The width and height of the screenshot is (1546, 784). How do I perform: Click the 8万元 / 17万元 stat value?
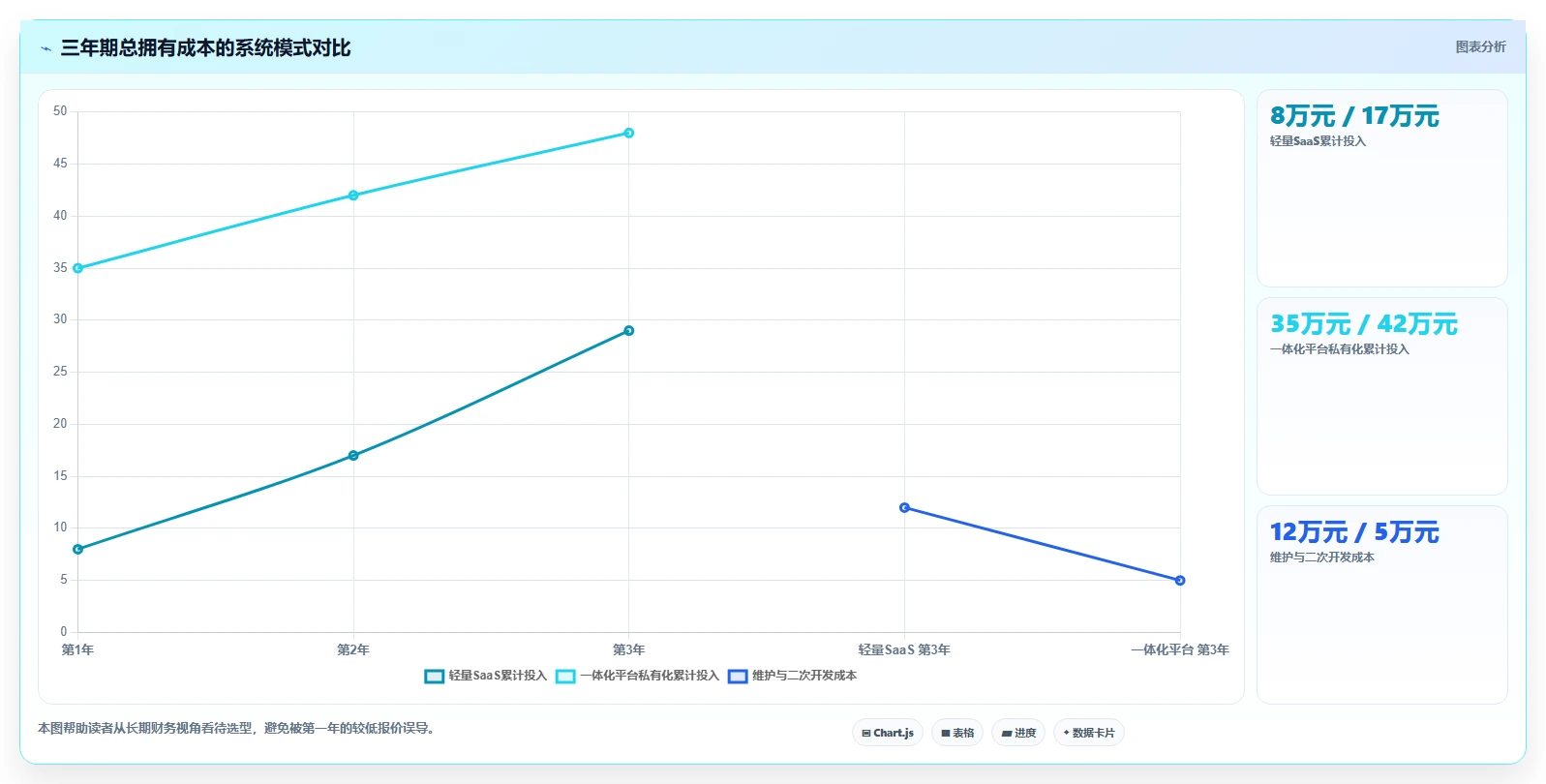click(1354, 116)
